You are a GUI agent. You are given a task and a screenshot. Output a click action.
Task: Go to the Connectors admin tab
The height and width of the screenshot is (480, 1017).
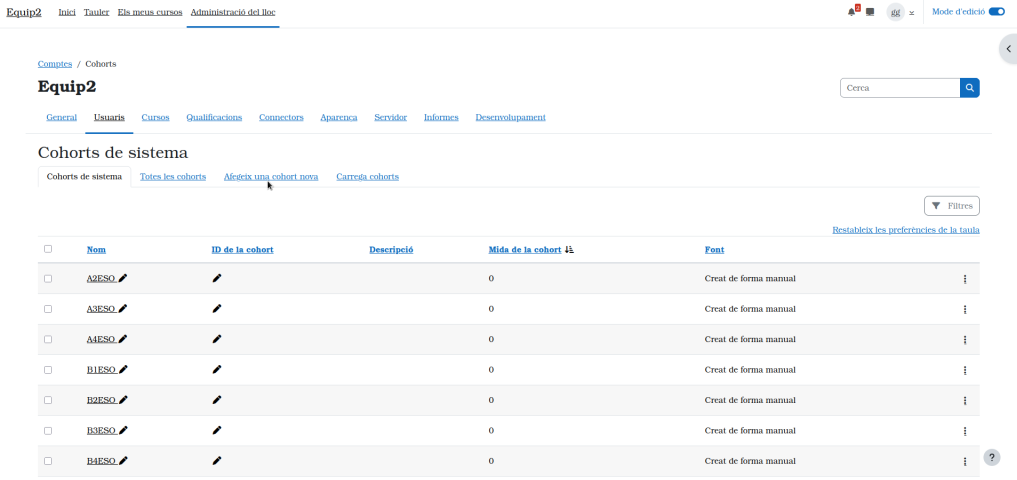pyautogui.click(x=281, y=117)
